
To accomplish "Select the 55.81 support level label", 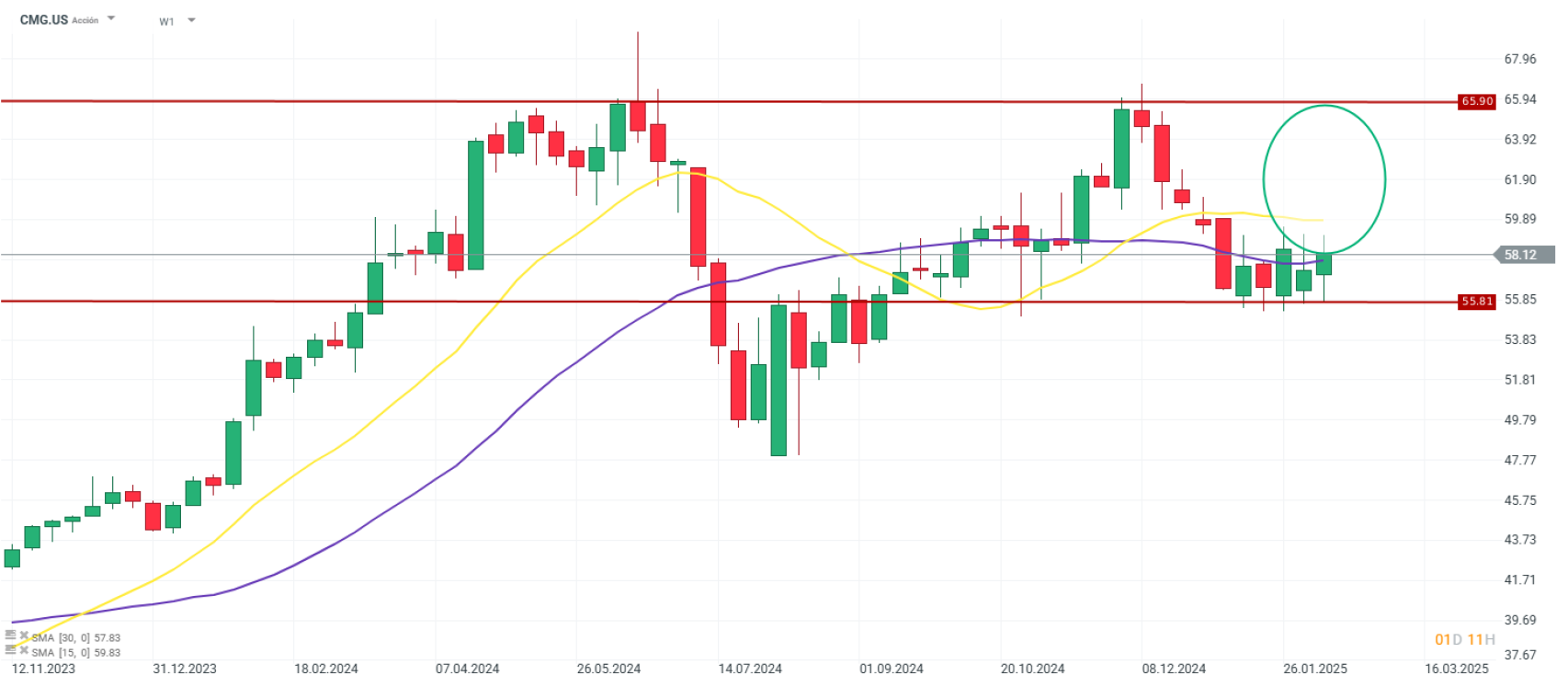I will (1476, 302).
